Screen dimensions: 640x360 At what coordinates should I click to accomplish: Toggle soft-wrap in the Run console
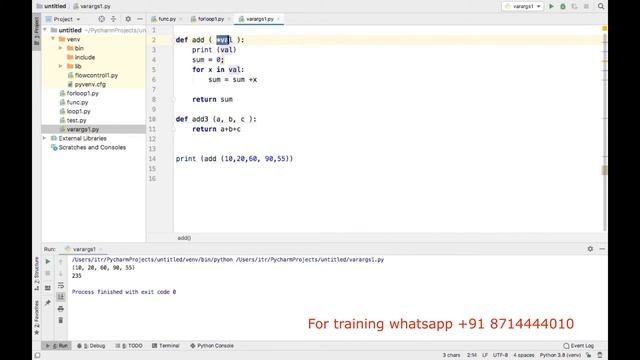coord(61,285)
